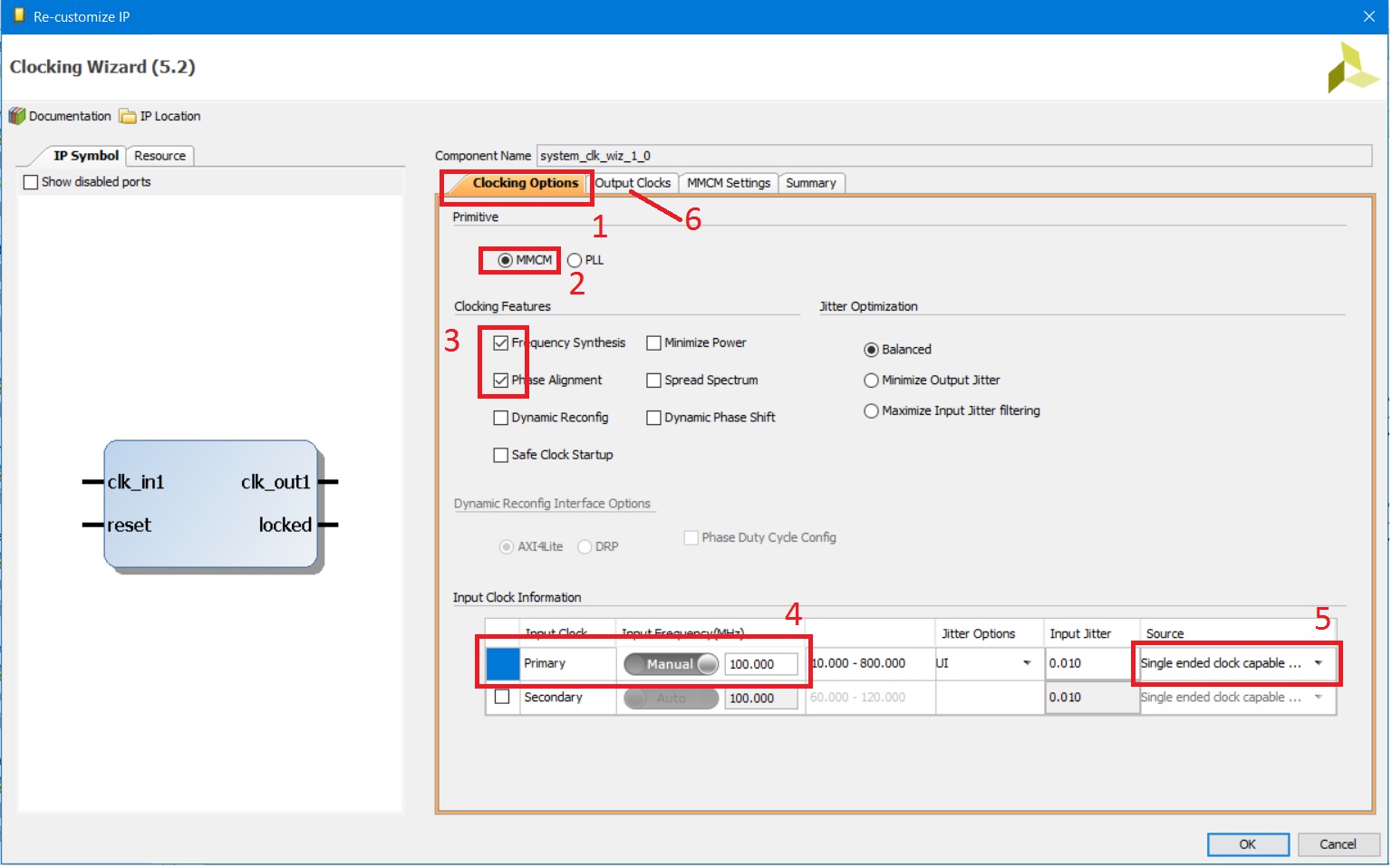This screenshot has height=868, width=1392.
Task: Check the Safe Clock Startup option
Action: click(500, 455)
